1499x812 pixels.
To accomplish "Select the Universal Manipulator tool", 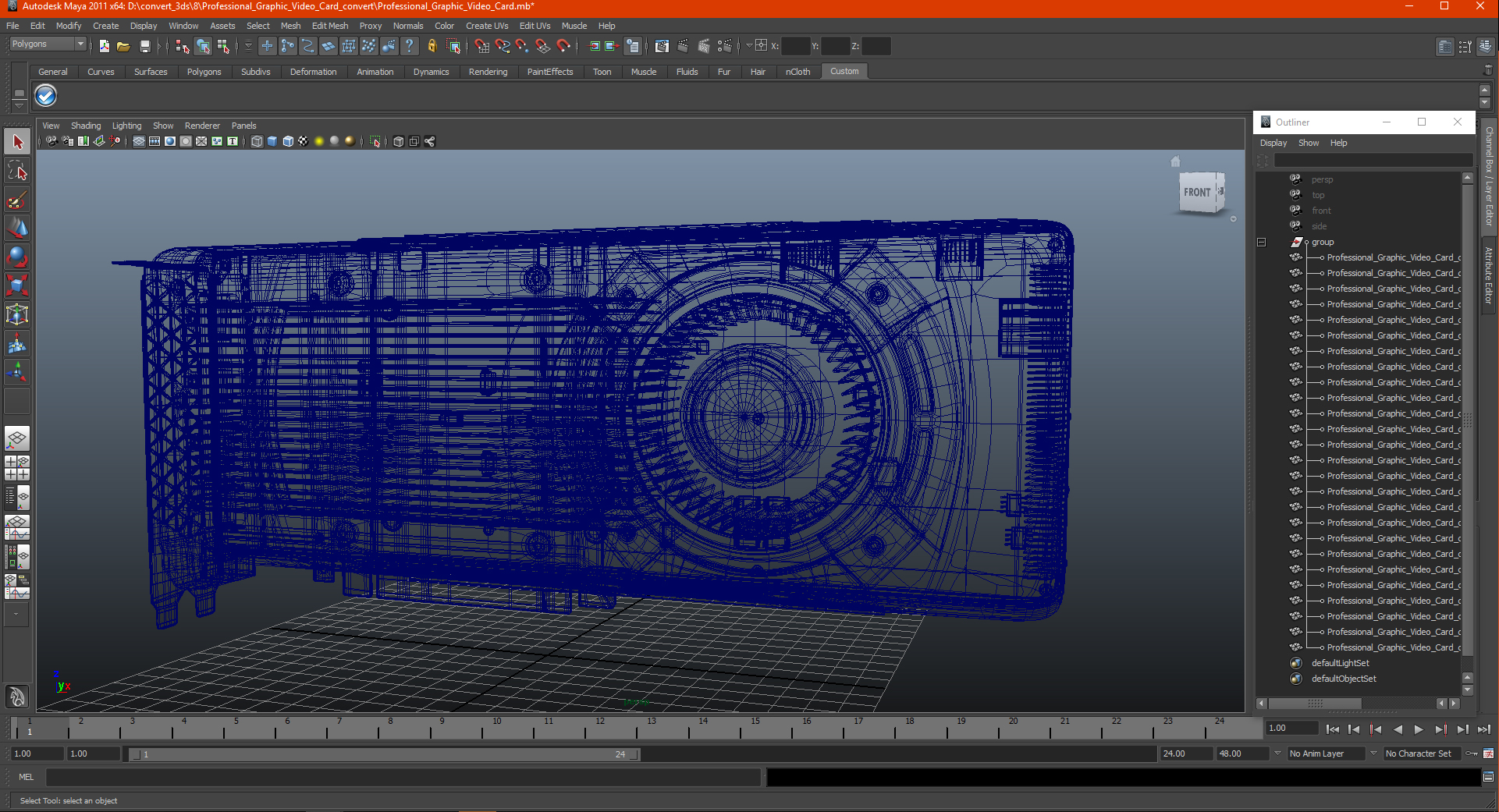I will (x=17, y=314).
